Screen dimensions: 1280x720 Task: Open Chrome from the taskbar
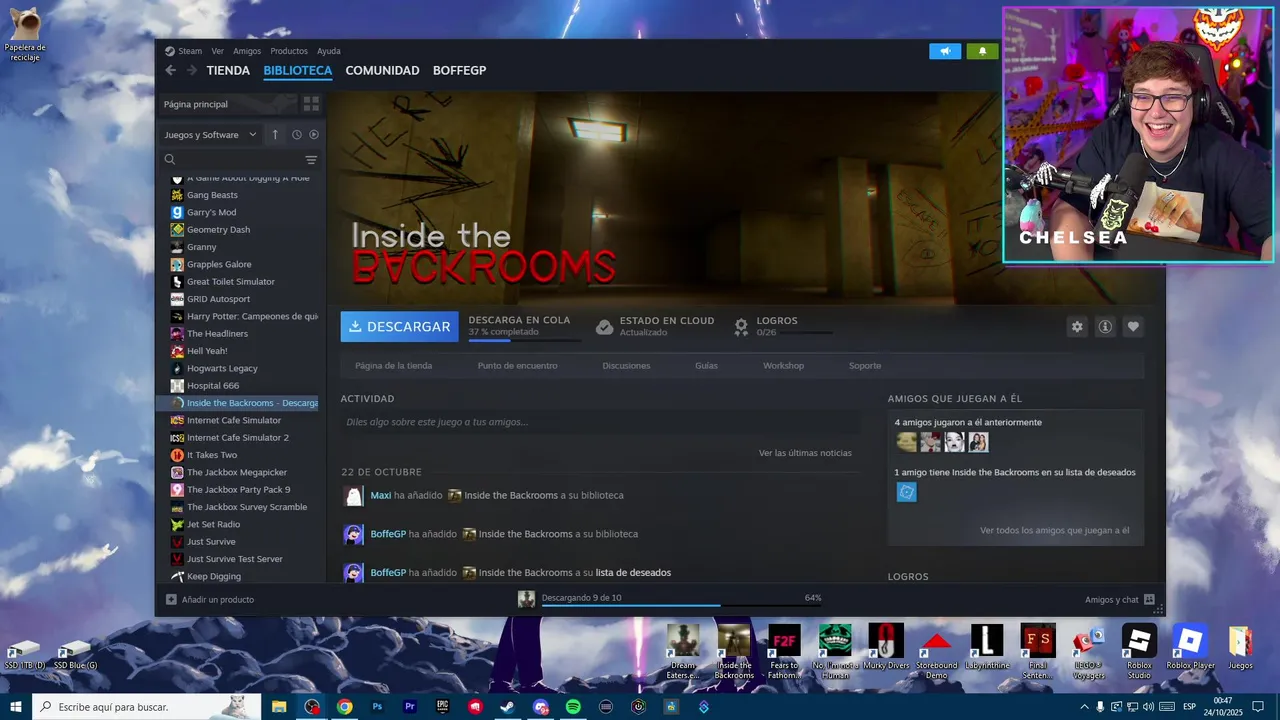345,707
